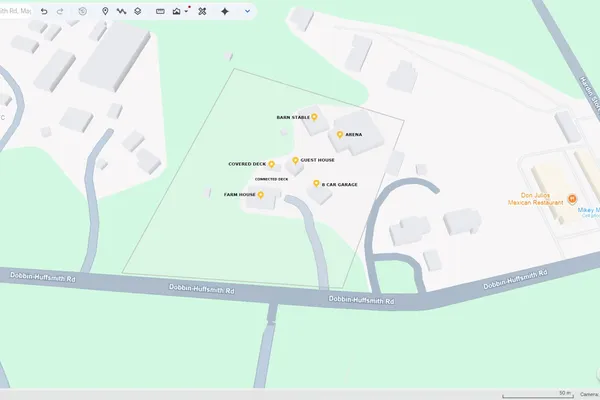Open the map layers stack icon
The image size is (600, 400).
pos(138,11)
